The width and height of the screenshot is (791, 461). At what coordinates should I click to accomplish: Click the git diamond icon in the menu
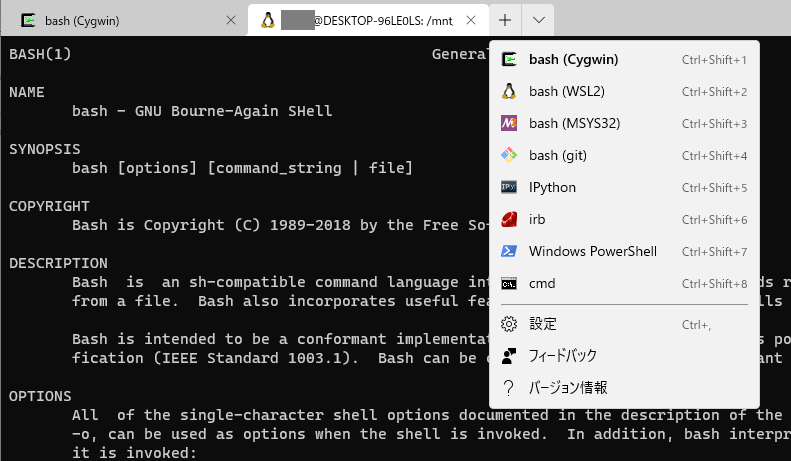pos(509,155)
